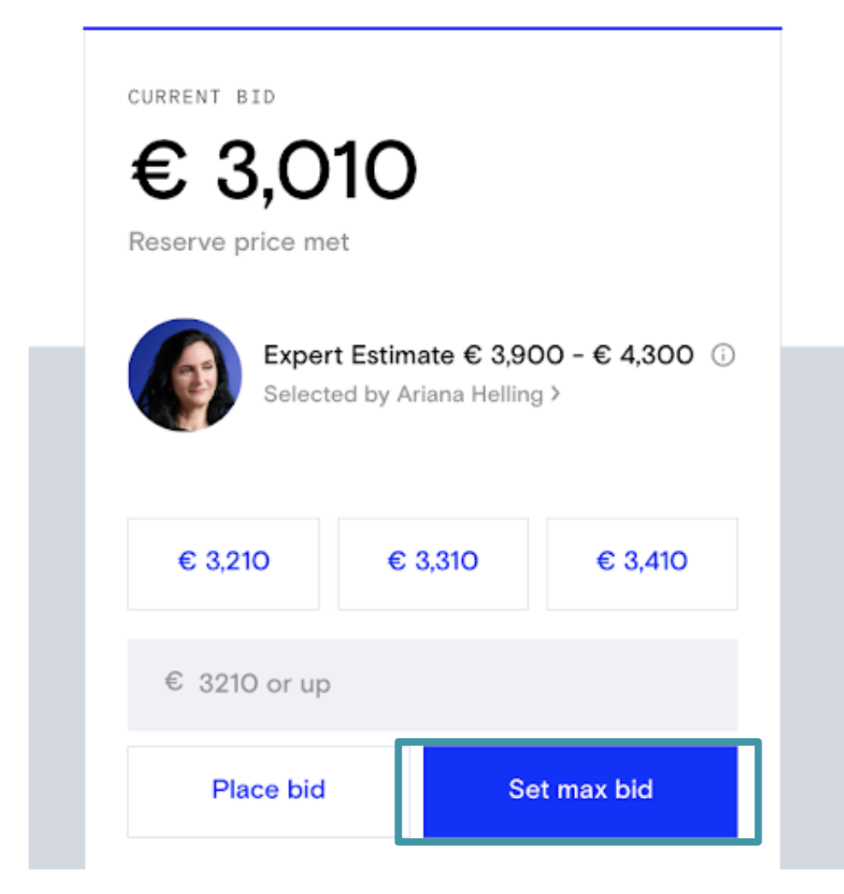Click the Set max bid button
The image size is (844, 894).
580,790
